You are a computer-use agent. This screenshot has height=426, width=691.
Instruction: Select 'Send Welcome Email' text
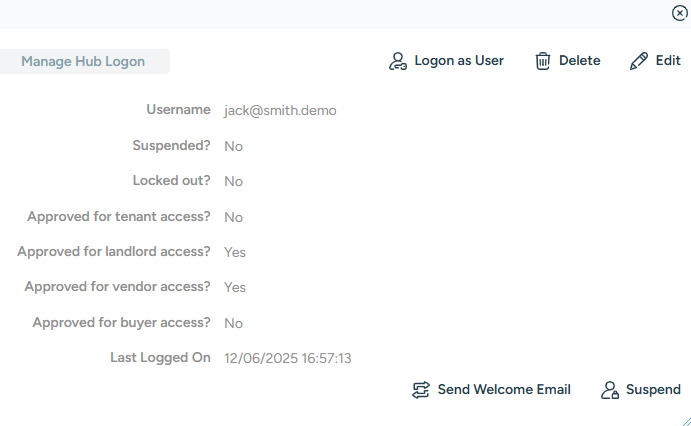coord(504,389)
